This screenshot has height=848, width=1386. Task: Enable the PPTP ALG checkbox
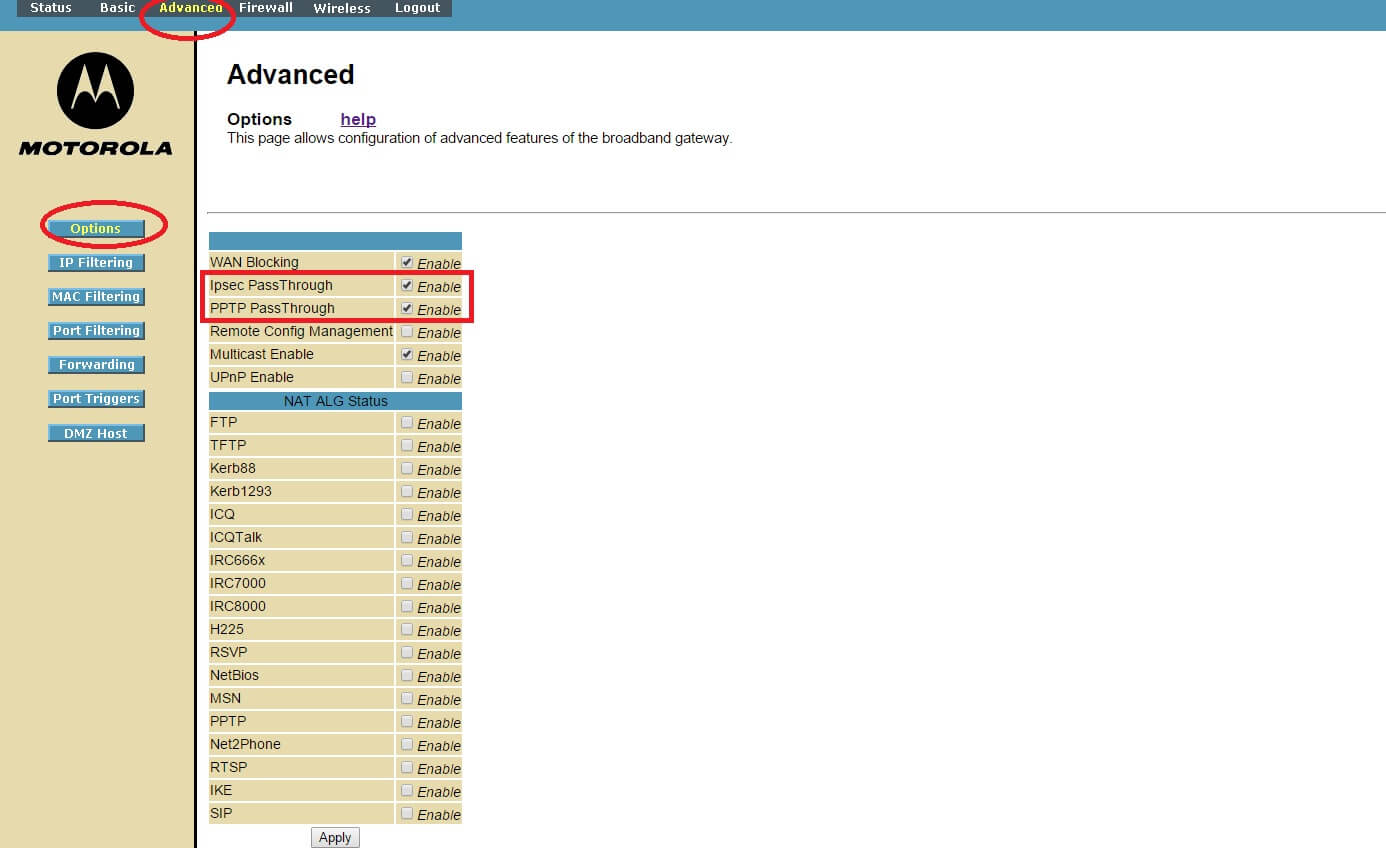coord(407,721)
